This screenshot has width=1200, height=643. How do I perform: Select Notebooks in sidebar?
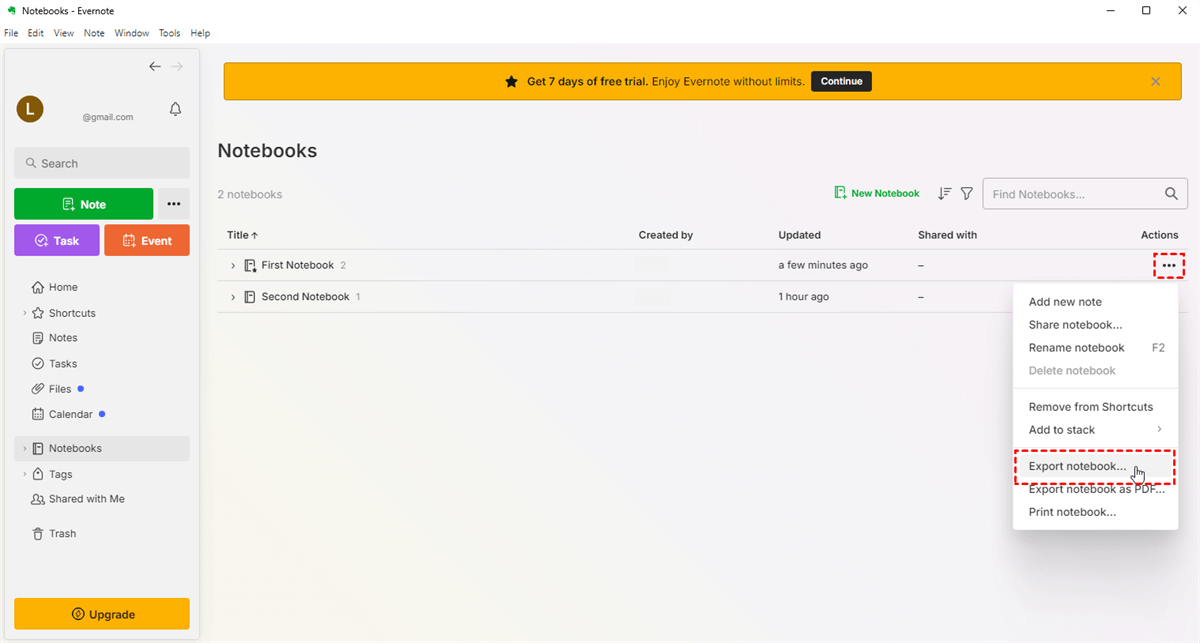click(102, 448)
